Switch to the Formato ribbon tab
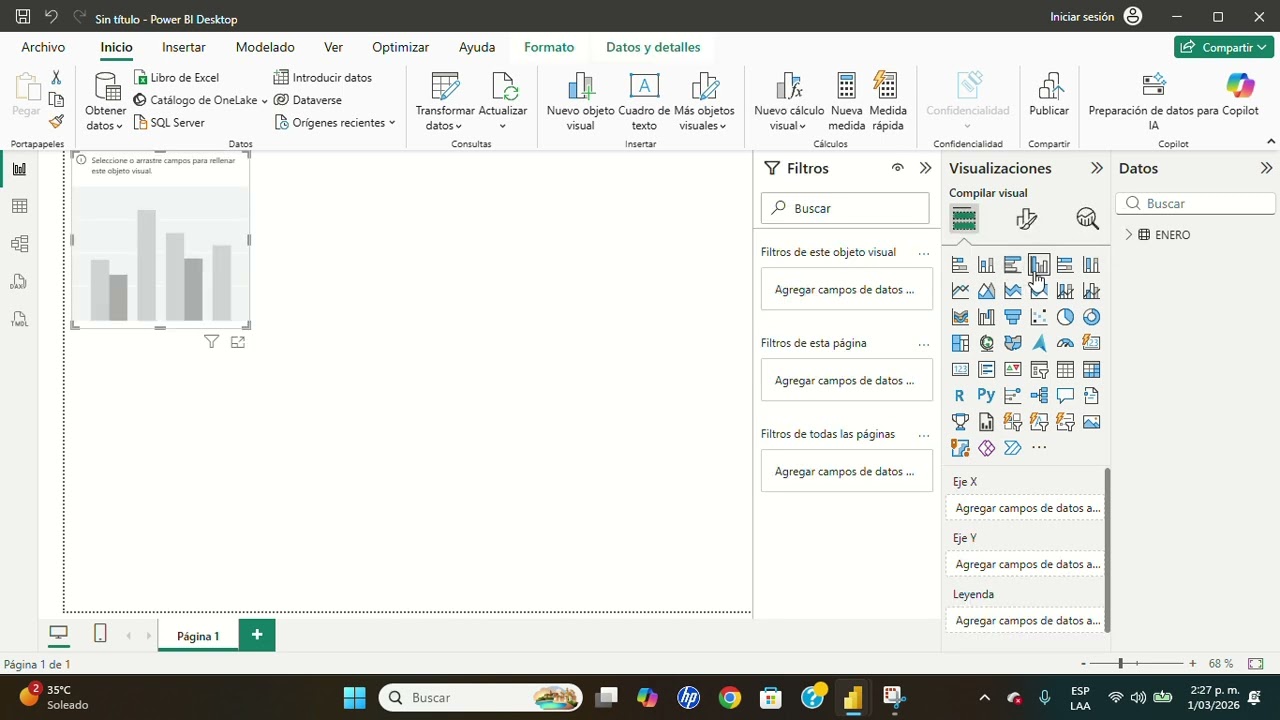Viewport: 1280px width, 720px height. (549, 47)
